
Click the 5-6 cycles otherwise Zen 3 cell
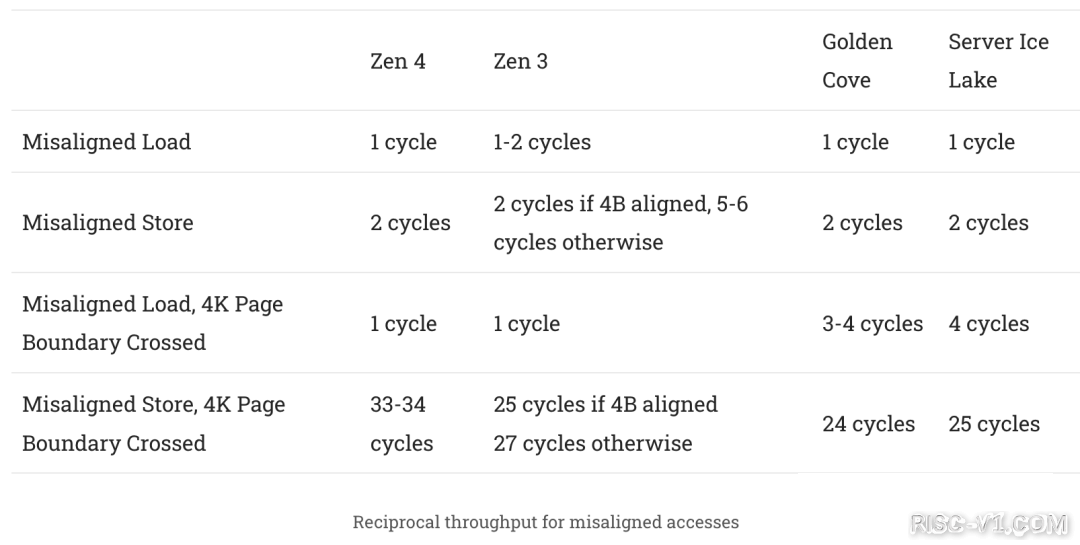tap(620, 223)
